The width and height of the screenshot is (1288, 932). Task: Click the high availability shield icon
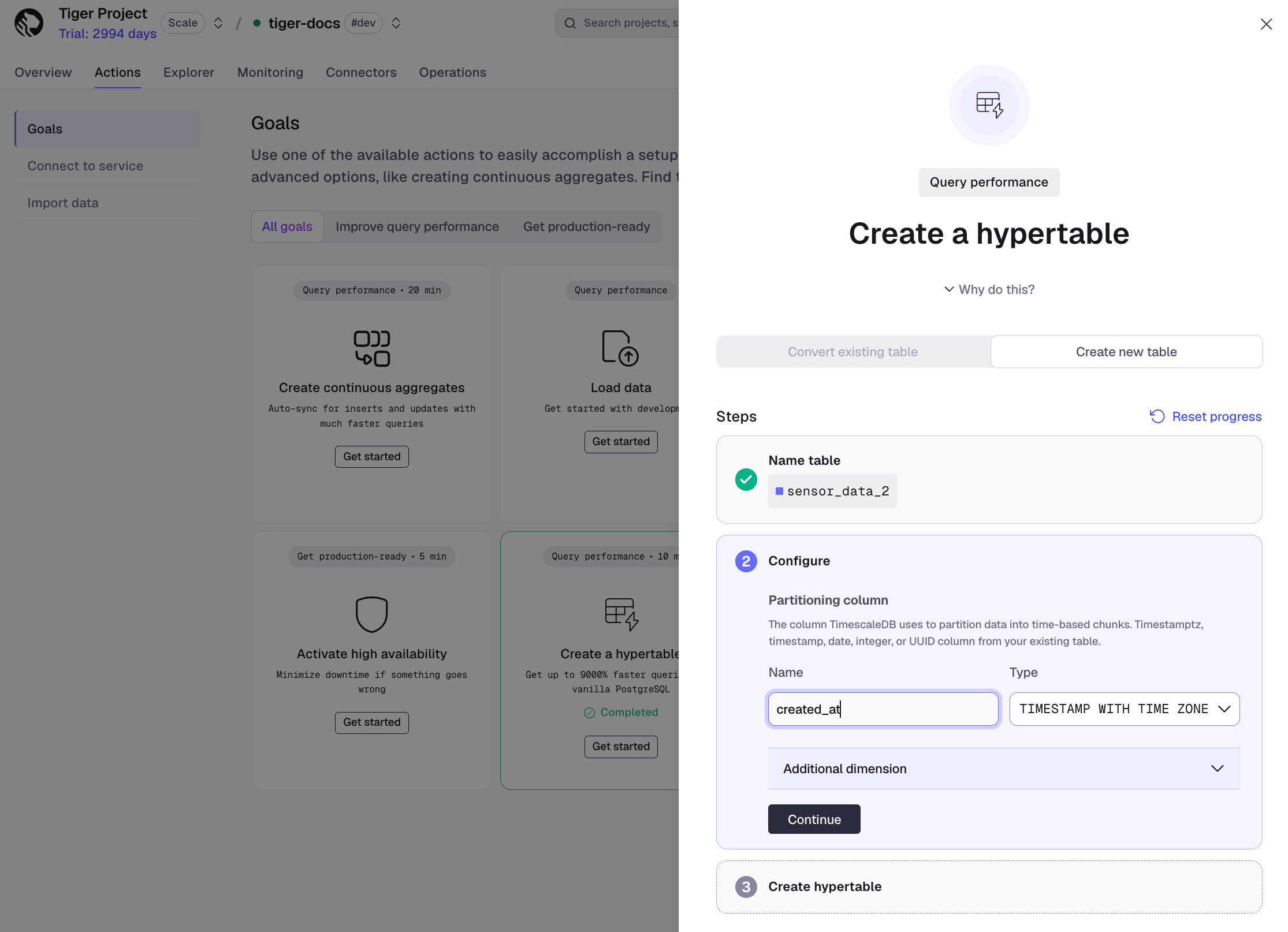point(372,614)
